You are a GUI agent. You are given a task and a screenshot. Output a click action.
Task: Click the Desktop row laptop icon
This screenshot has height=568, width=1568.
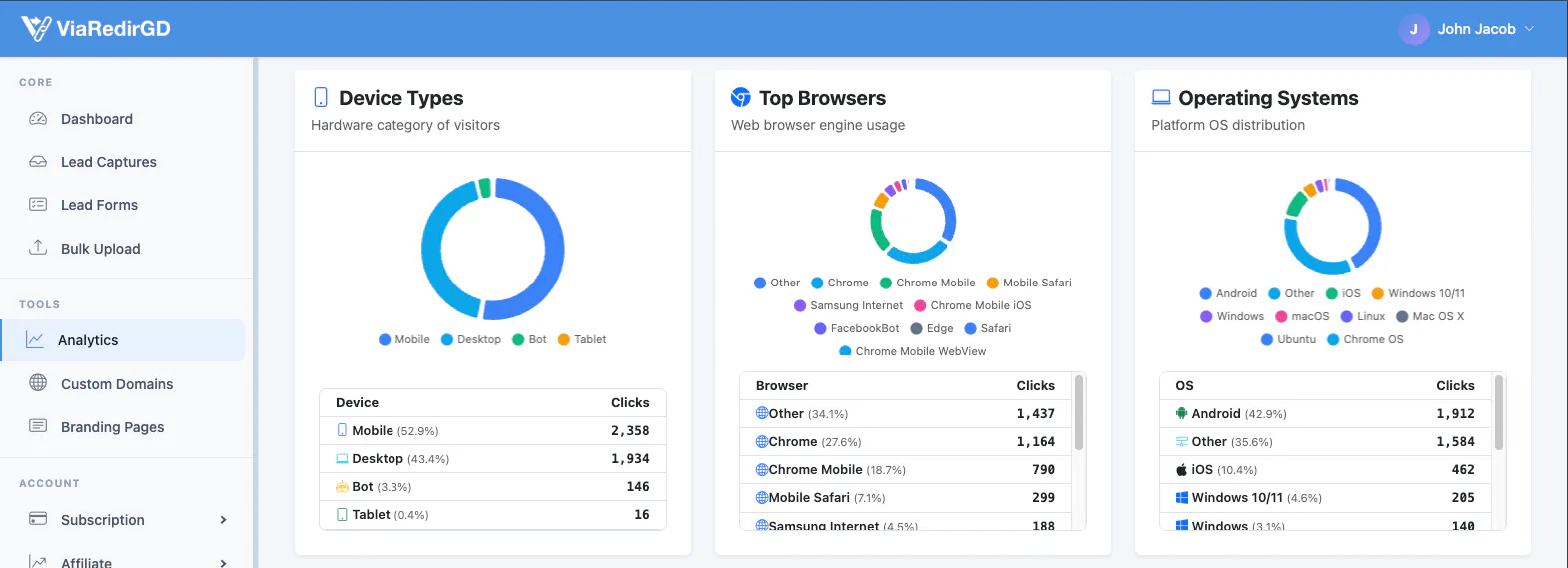(343, 459)
